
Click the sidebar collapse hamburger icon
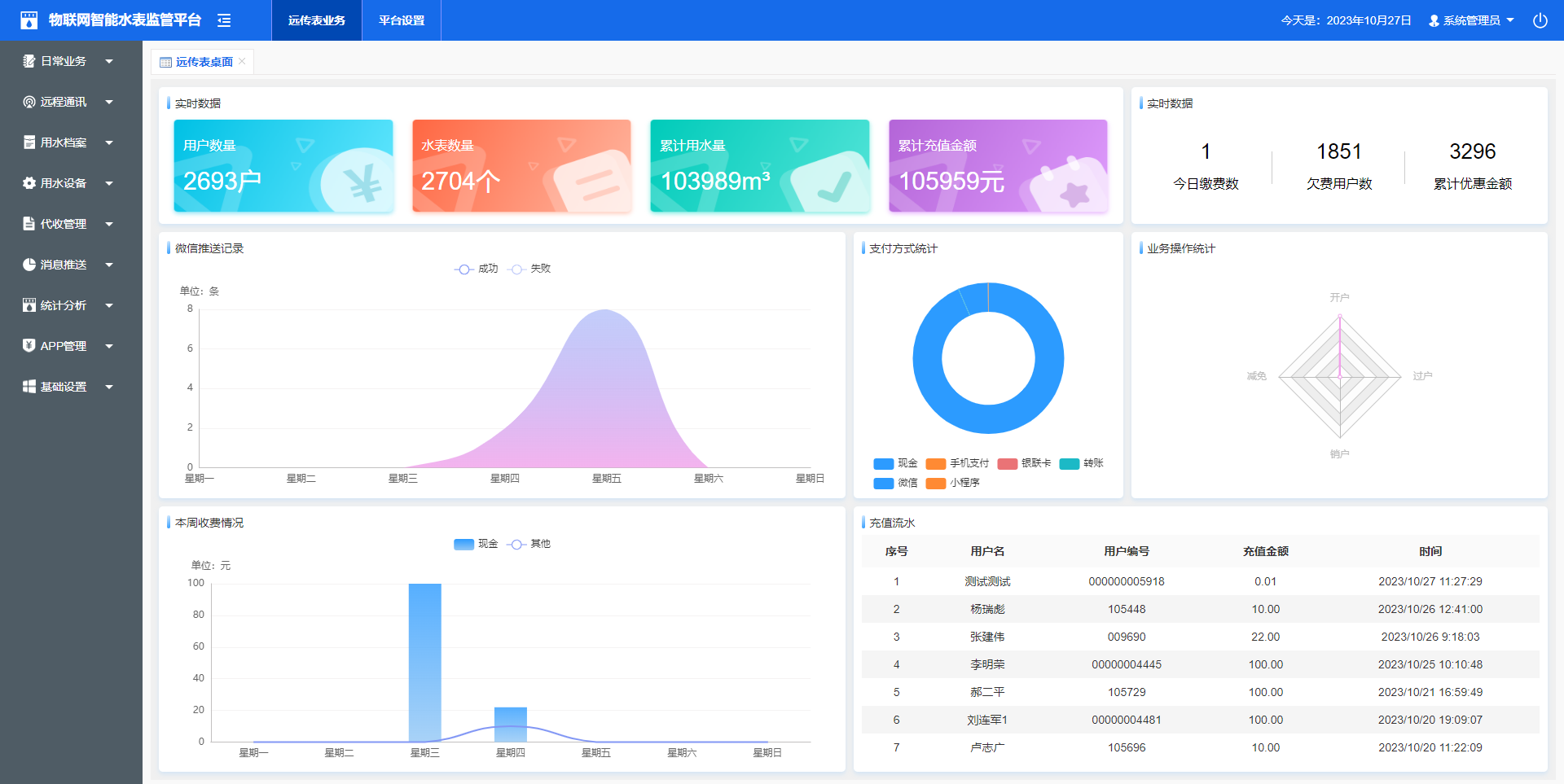224,20
